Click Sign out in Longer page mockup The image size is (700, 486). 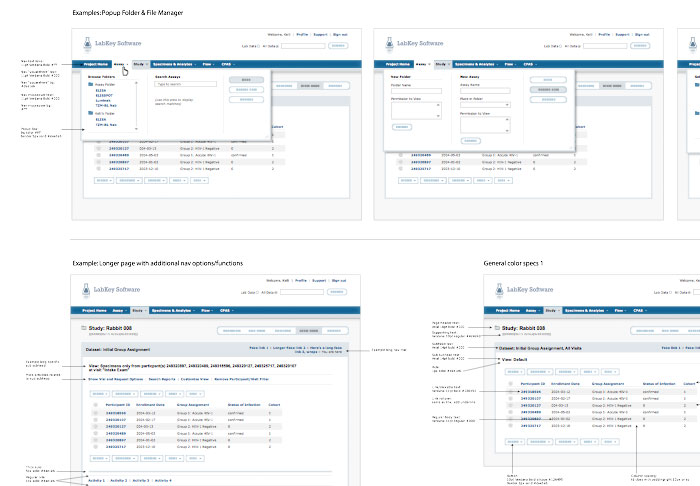pyautogui.click(x=339, y=281)
